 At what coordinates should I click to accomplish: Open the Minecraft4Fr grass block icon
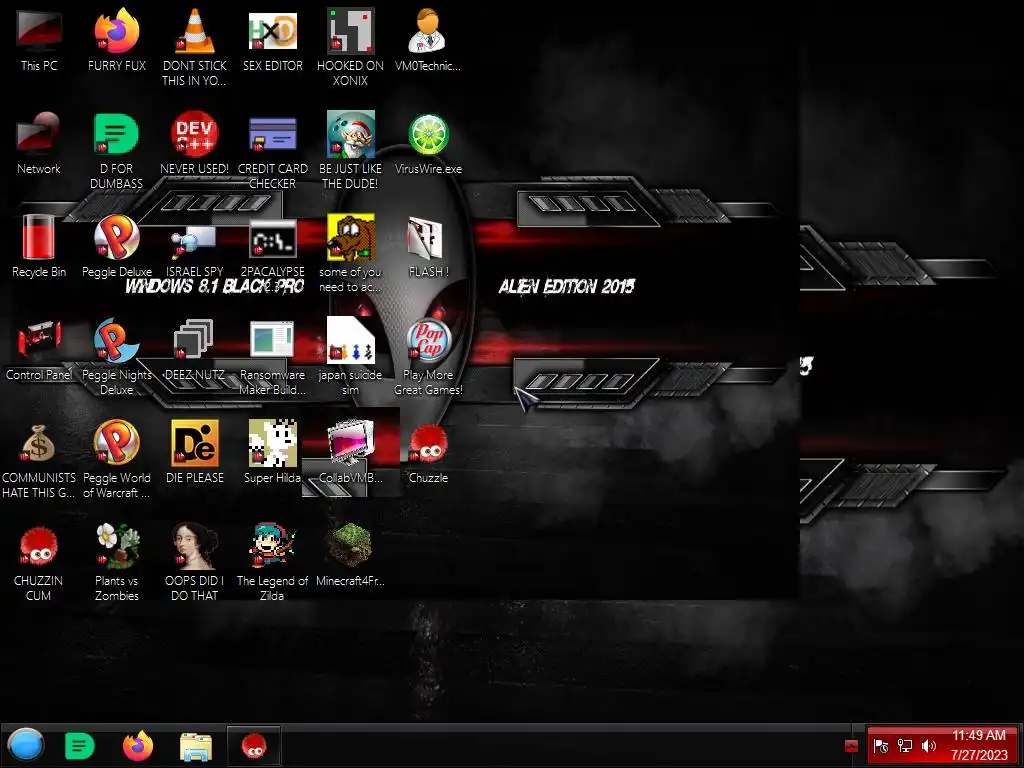point(350,556)
